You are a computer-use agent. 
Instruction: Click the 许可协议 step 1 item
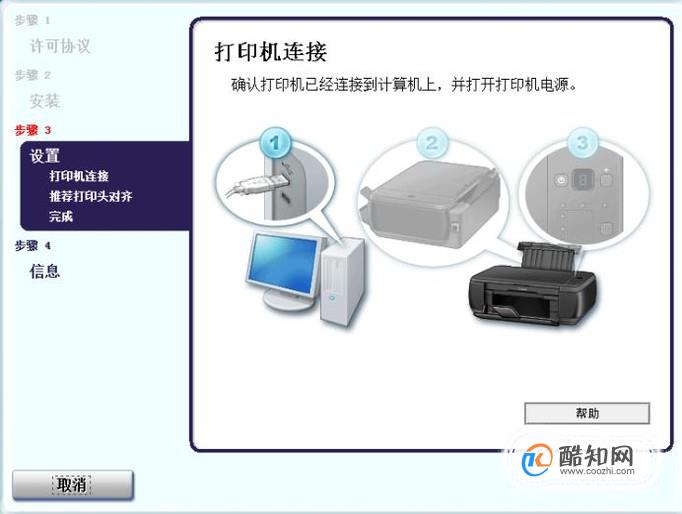point(60,46)
